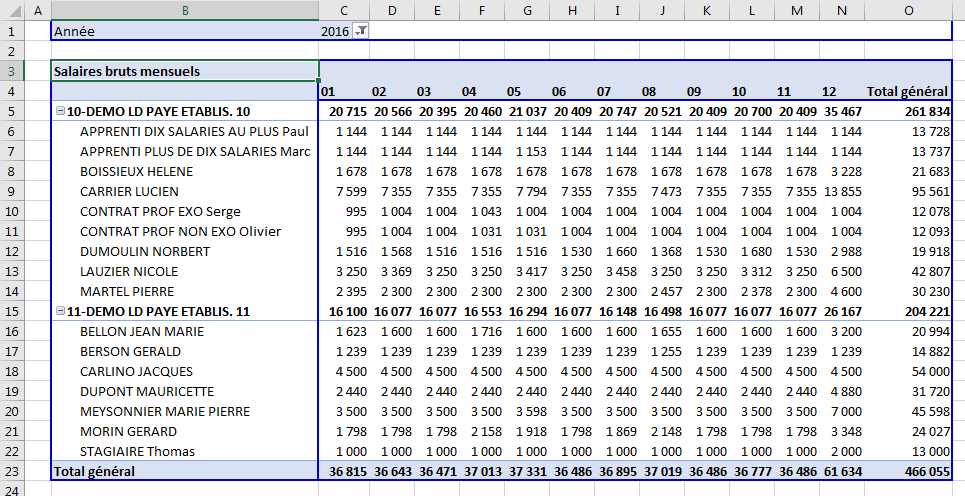Collapse the 10-DEMO LD PAYE ETABLIS. 10 group
This screenshot has height=496, width=965.
point(60,111)
